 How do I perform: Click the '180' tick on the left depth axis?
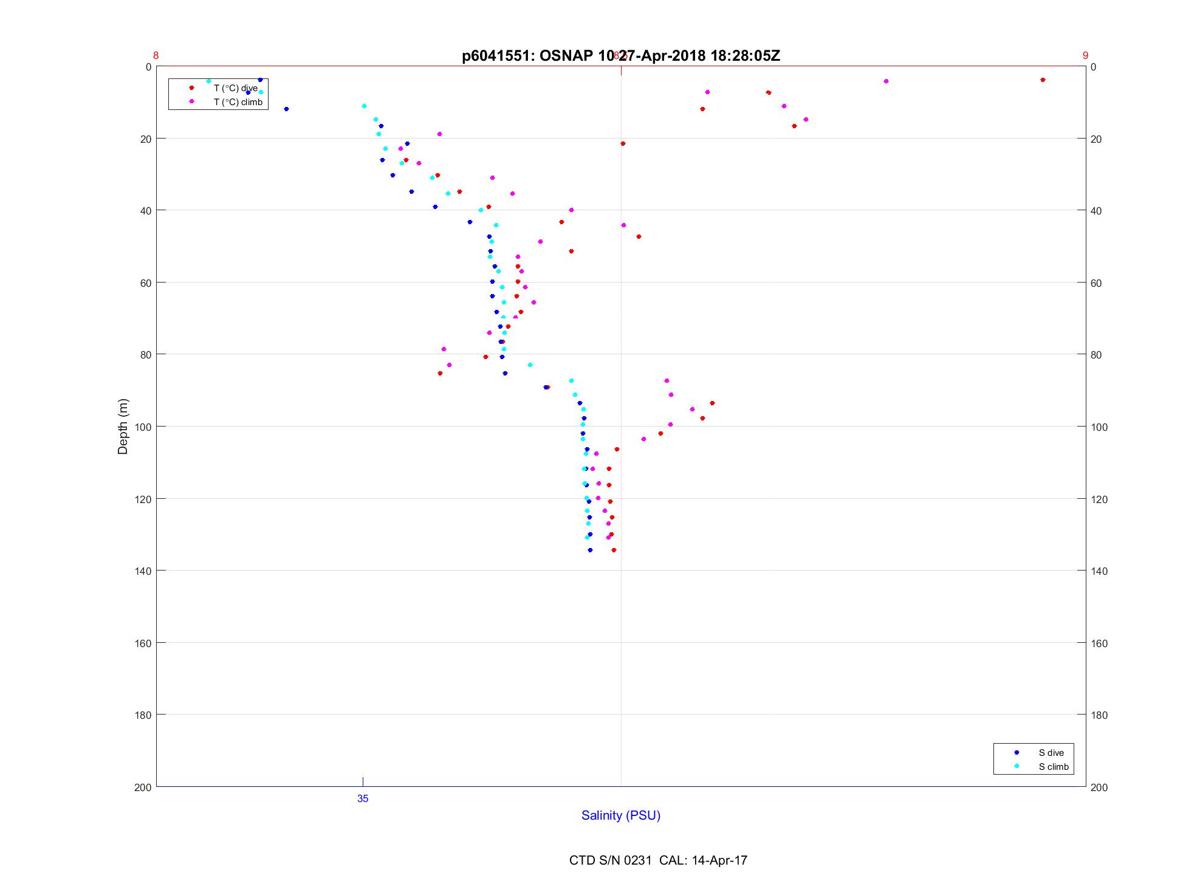142,715
